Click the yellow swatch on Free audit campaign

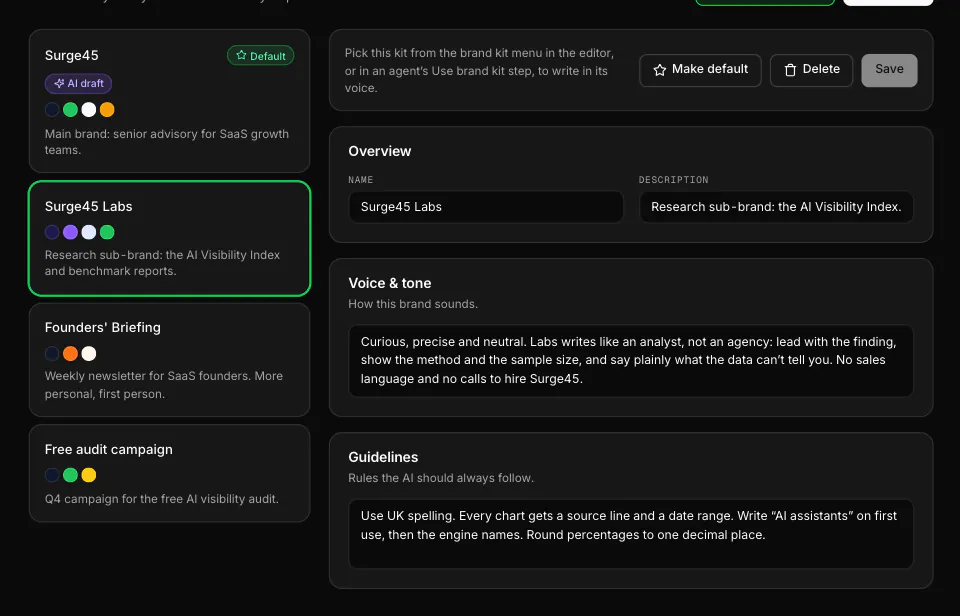(x=89, y=475)
